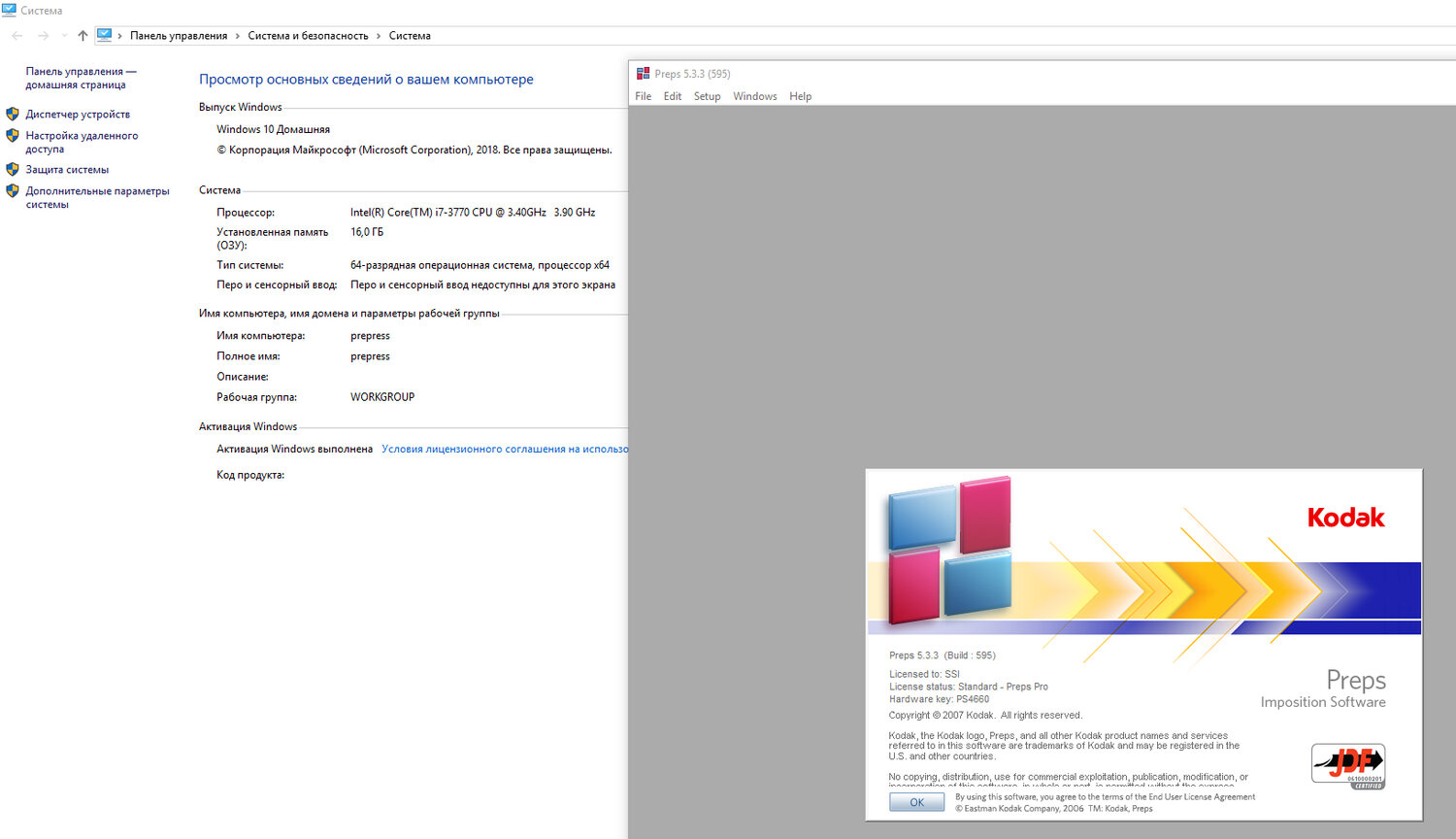Click the Eastman Kodak Company, 2006 line

(x=1054, y=808)
